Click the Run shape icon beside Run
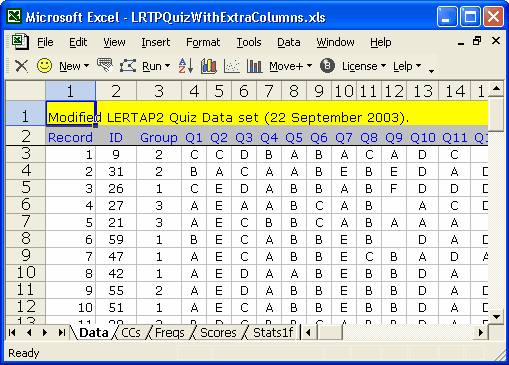The height and width of the screenshot is (365, 509). [x=128, y=66]
